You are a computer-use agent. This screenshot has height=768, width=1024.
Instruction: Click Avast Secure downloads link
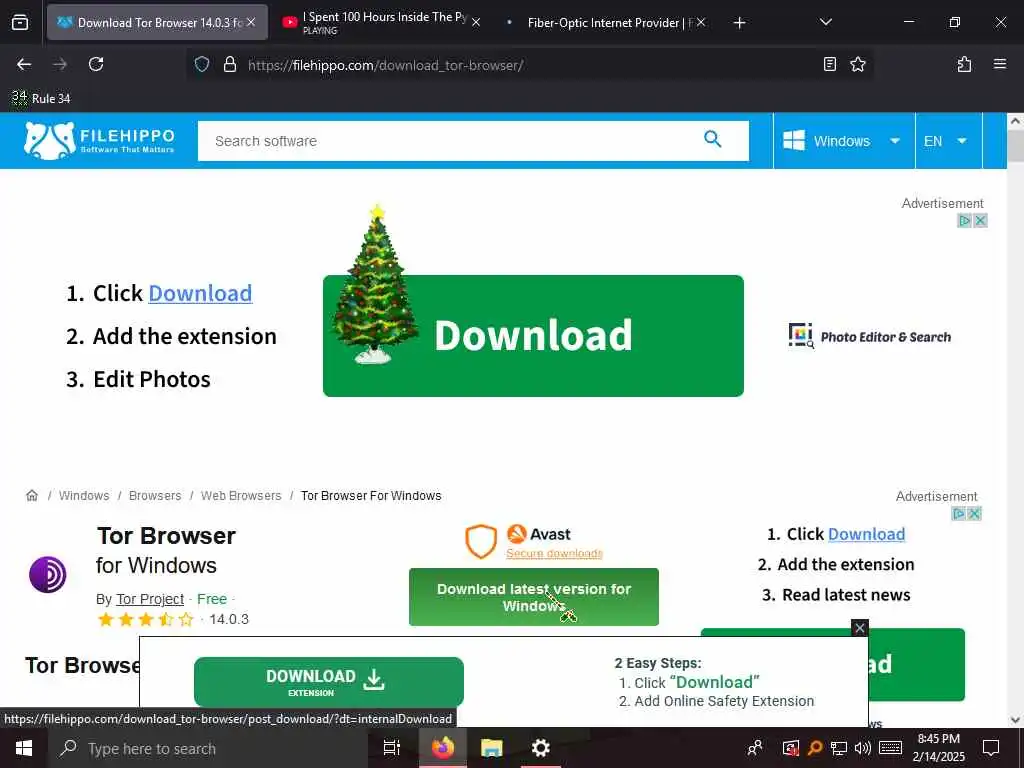[554, 553]
